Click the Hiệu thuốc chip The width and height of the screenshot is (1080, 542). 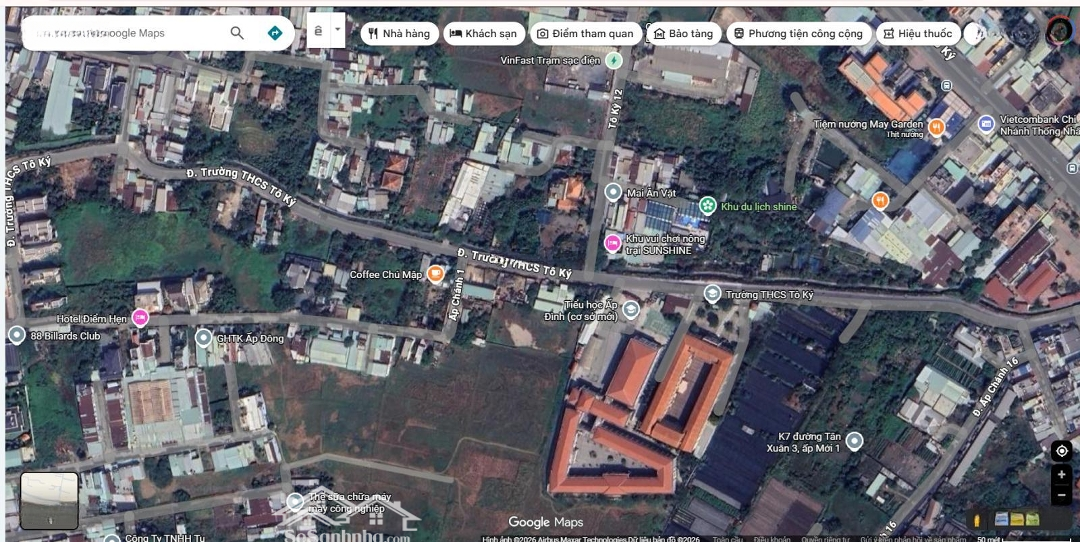917,34
